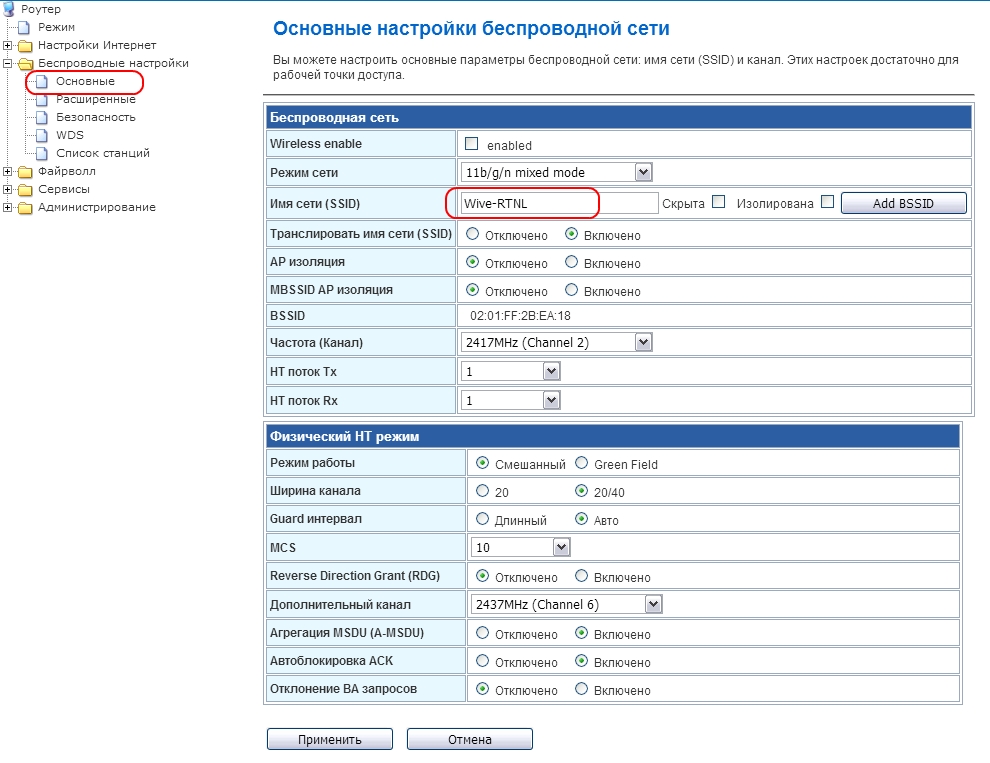Enable the Wireless enable checkbox
The height and width of the screenshot is (763, 990).
click(472, 143)
